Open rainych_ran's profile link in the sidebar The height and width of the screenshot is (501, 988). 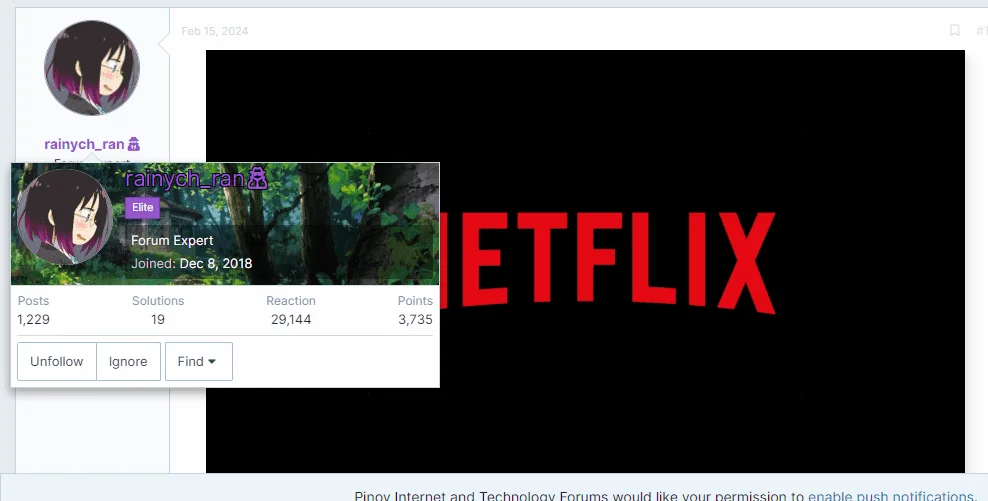point(84,144)
